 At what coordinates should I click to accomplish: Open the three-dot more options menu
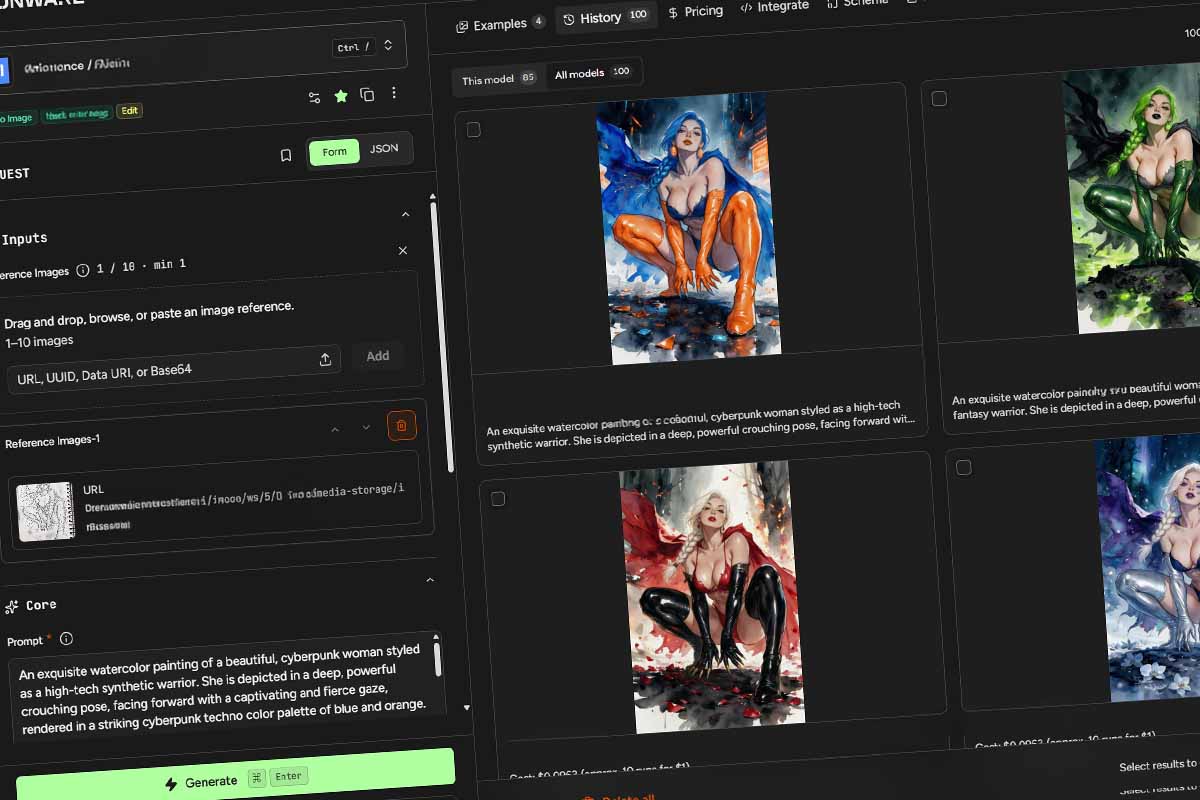pyautogui.click(x=394, y=93)
